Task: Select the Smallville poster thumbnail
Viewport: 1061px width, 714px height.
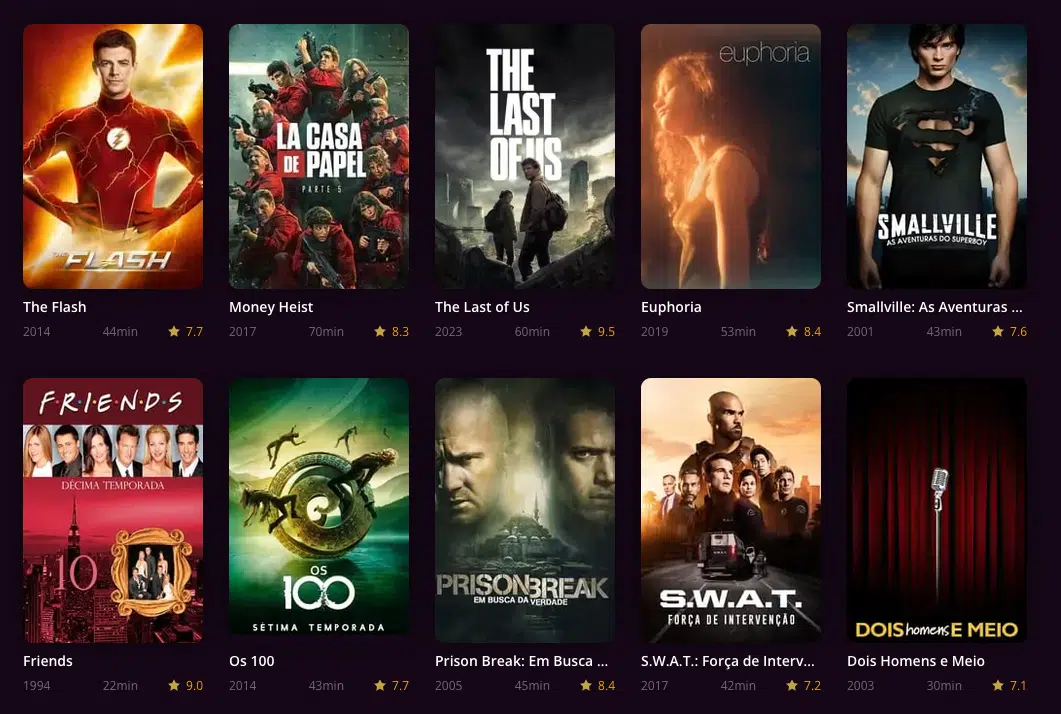Action: (x=936, y=156)
